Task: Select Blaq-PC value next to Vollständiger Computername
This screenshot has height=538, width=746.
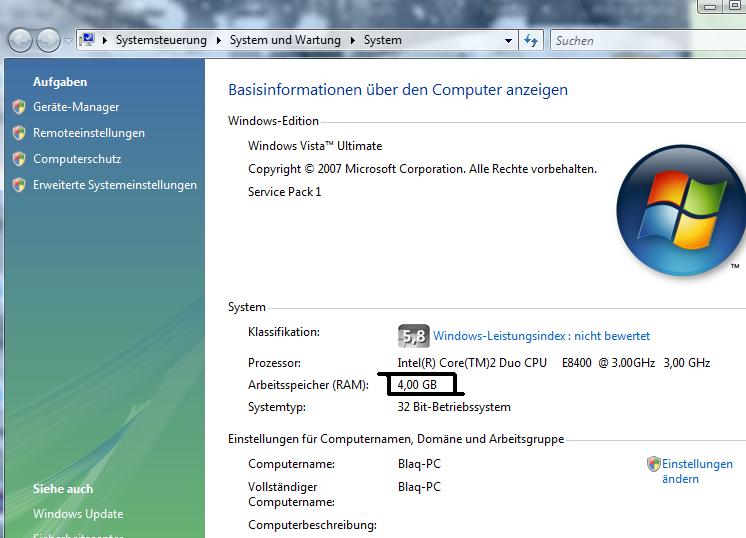Action: tap(419, 487)
